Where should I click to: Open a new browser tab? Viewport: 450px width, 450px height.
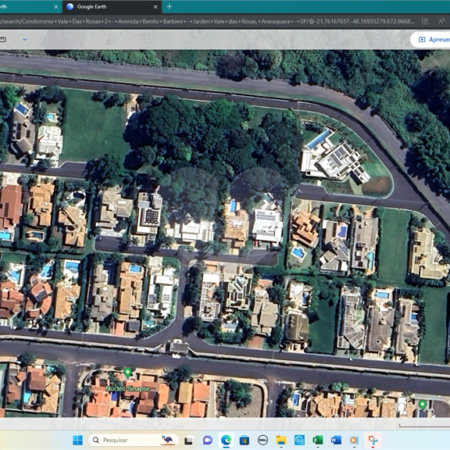coord(169,7)
